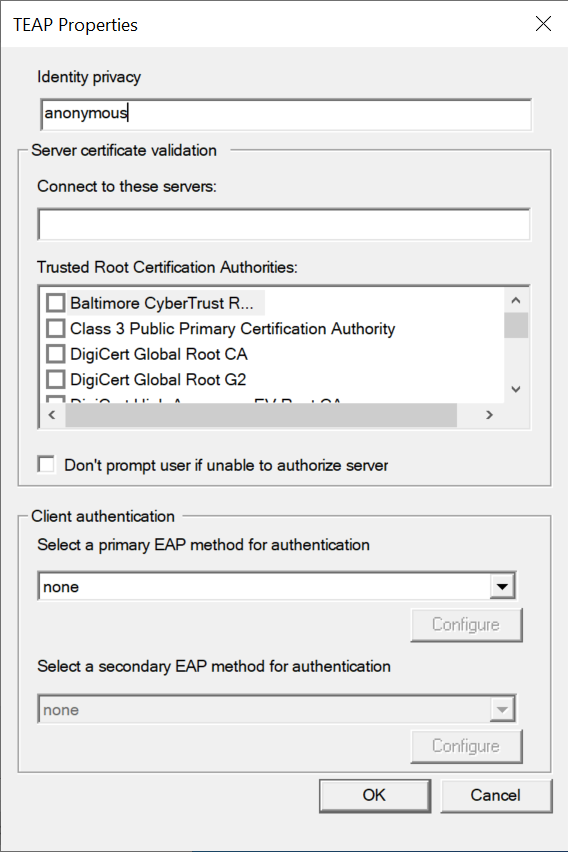Enable Don't prompt user if unable to authorize server
Viewport: 568px width, 852px height.
point(46,465)
